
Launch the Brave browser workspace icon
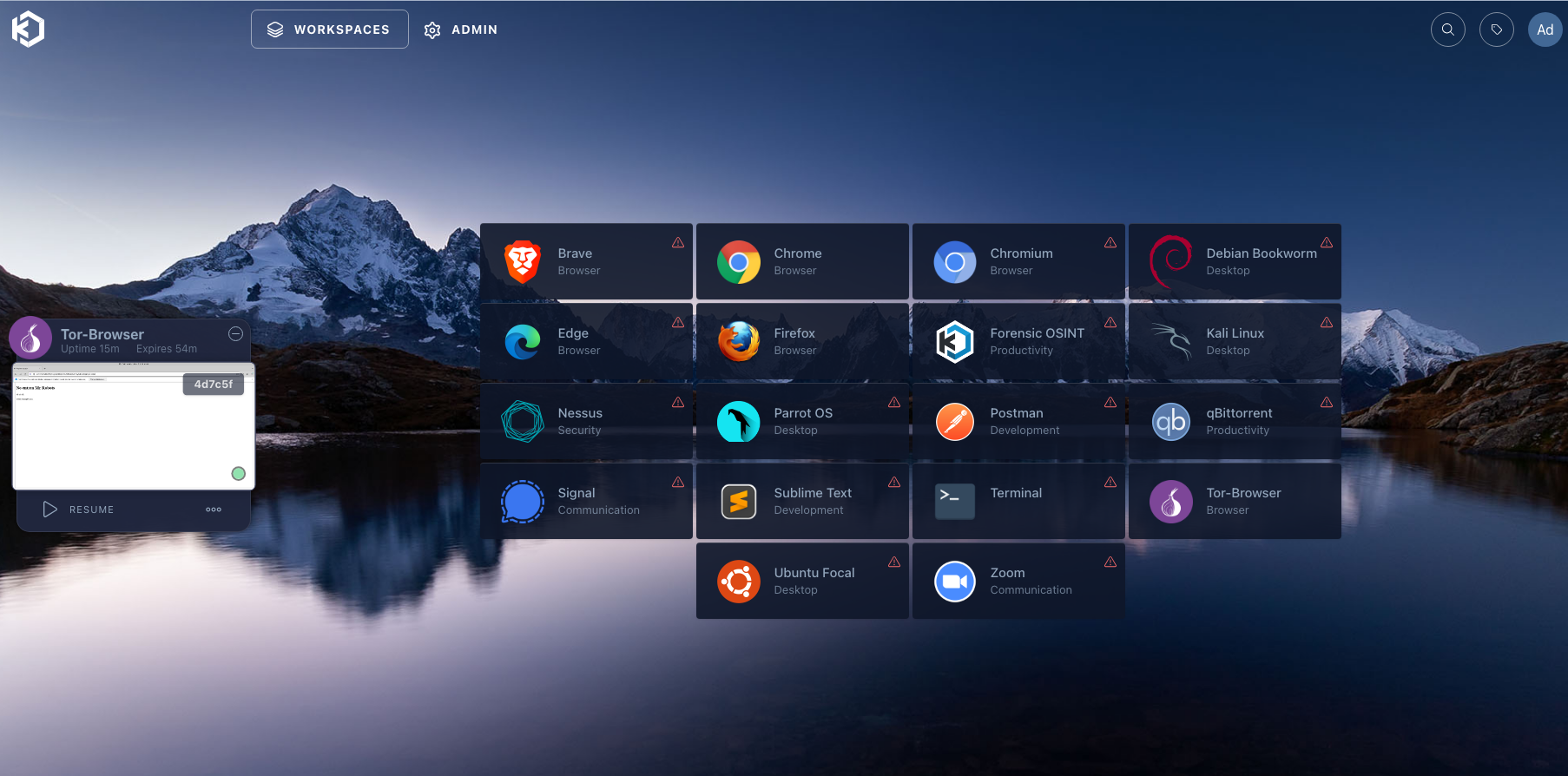tap(523, 261)
